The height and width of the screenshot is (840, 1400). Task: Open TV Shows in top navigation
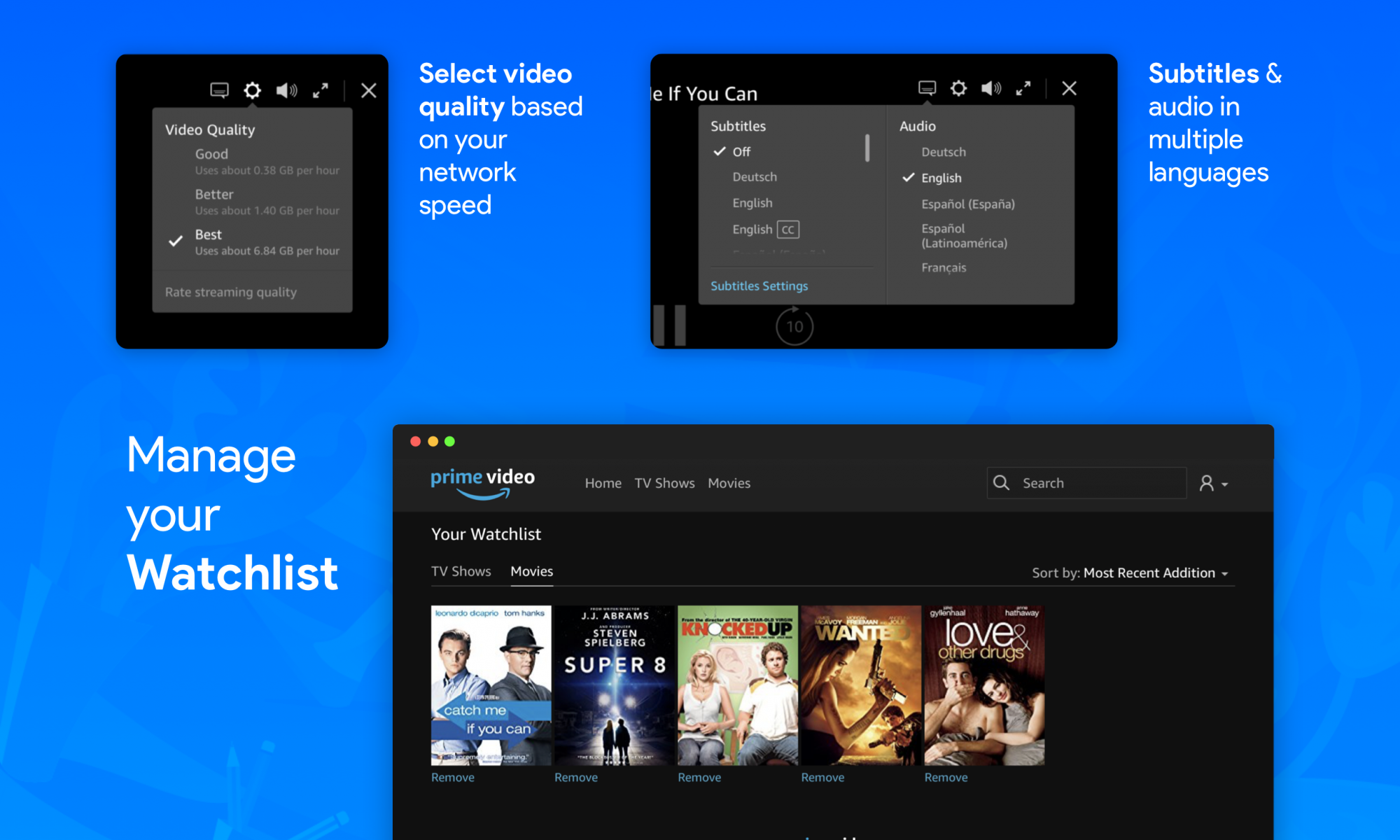(x=664, y=483)
